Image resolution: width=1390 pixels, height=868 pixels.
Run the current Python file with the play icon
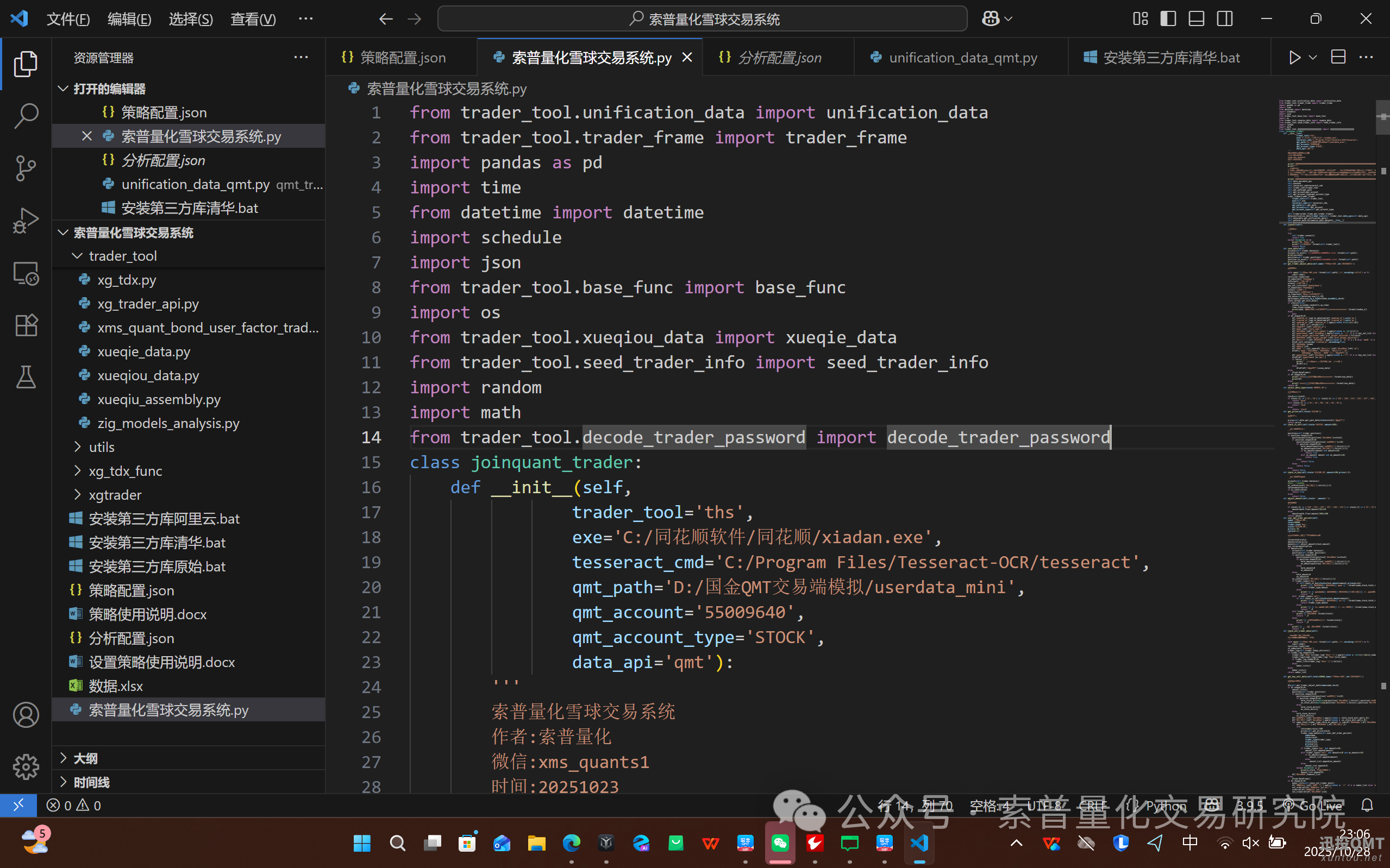1294,57
